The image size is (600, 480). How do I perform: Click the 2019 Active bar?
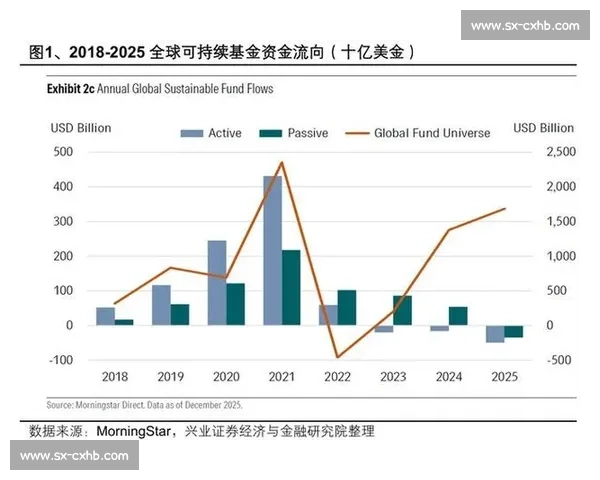[161, 305]
